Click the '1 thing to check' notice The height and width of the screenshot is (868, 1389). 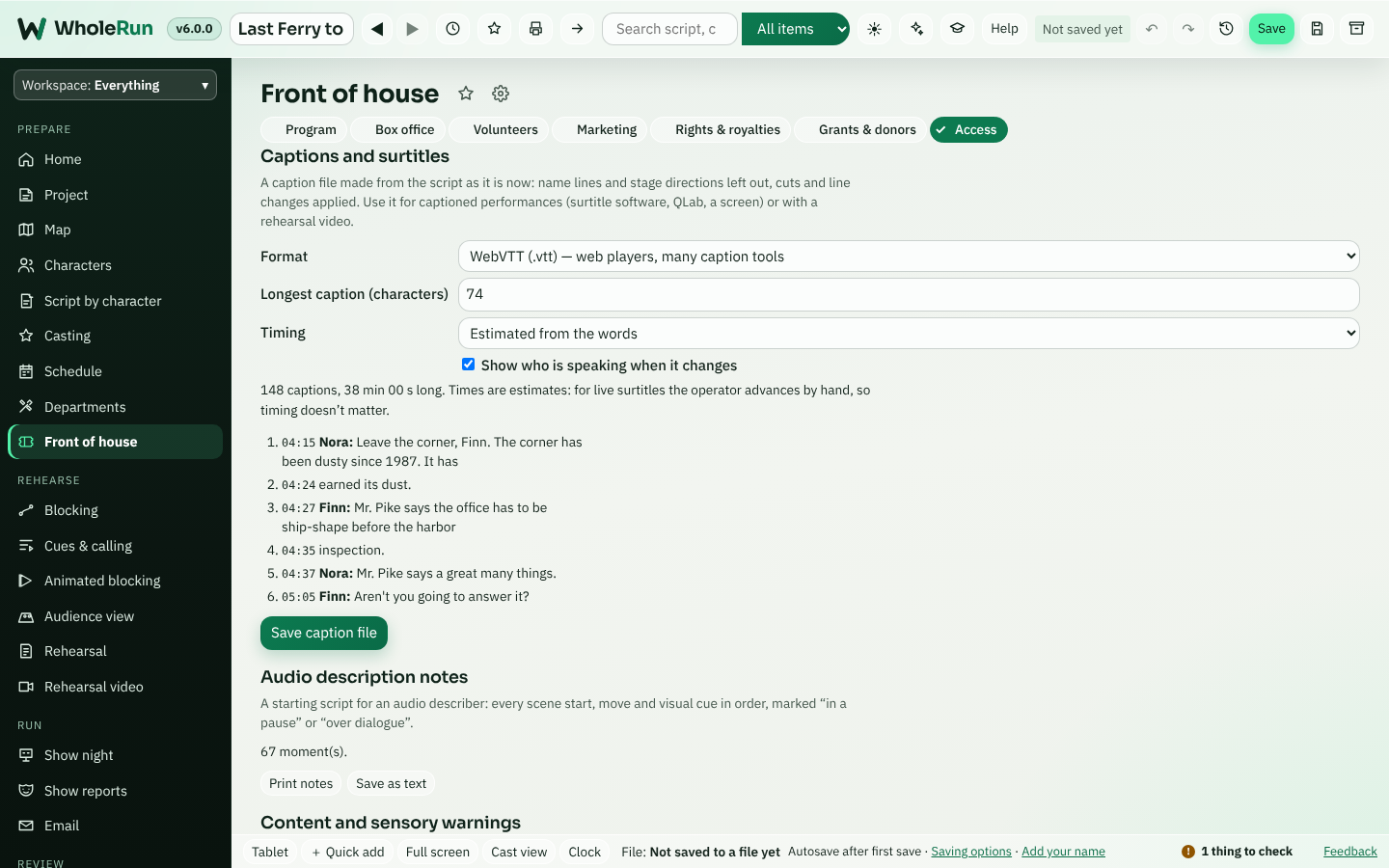(x=1238, y=852)
